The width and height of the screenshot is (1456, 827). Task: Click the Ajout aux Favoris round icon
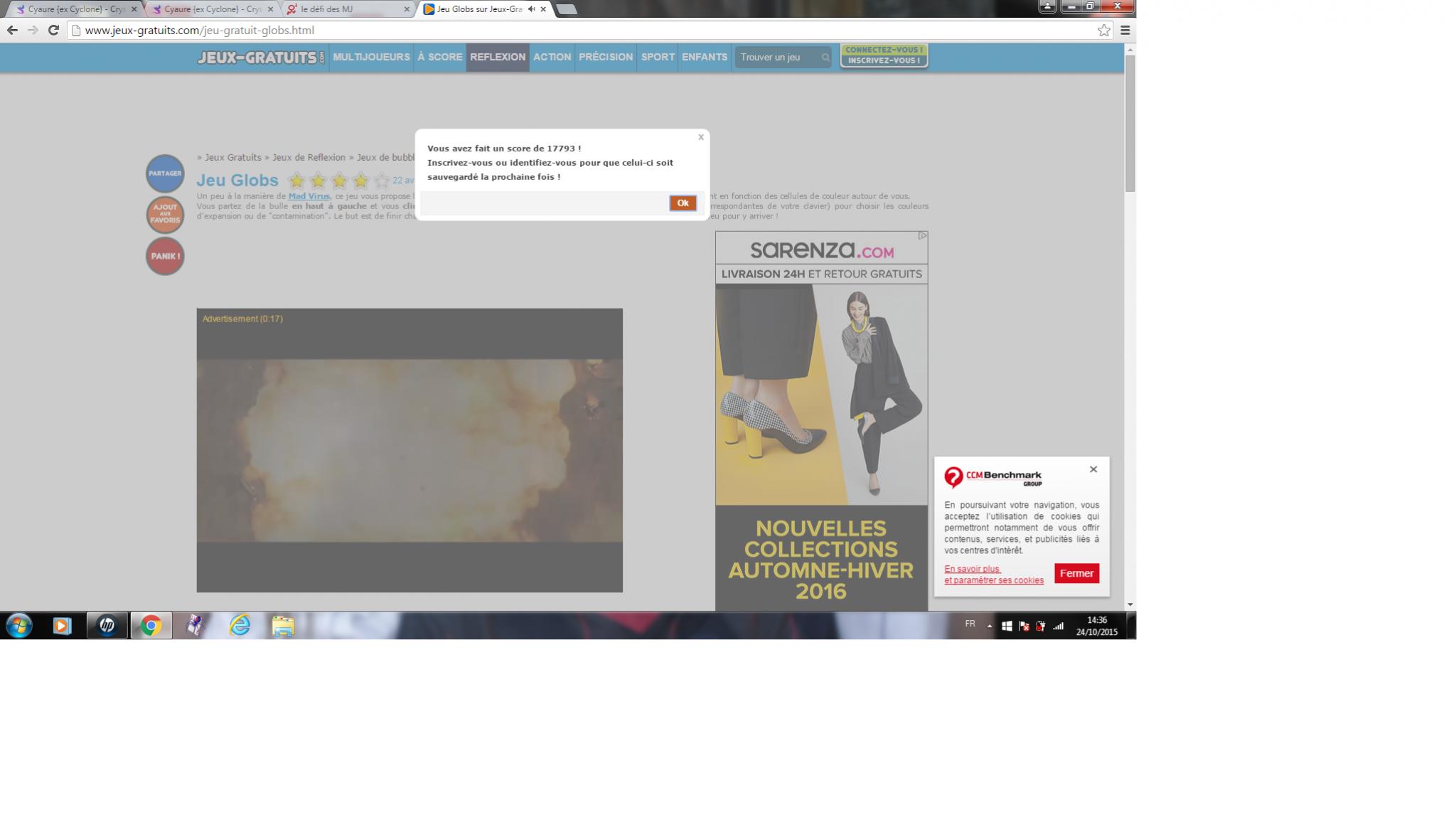[165, 215]
